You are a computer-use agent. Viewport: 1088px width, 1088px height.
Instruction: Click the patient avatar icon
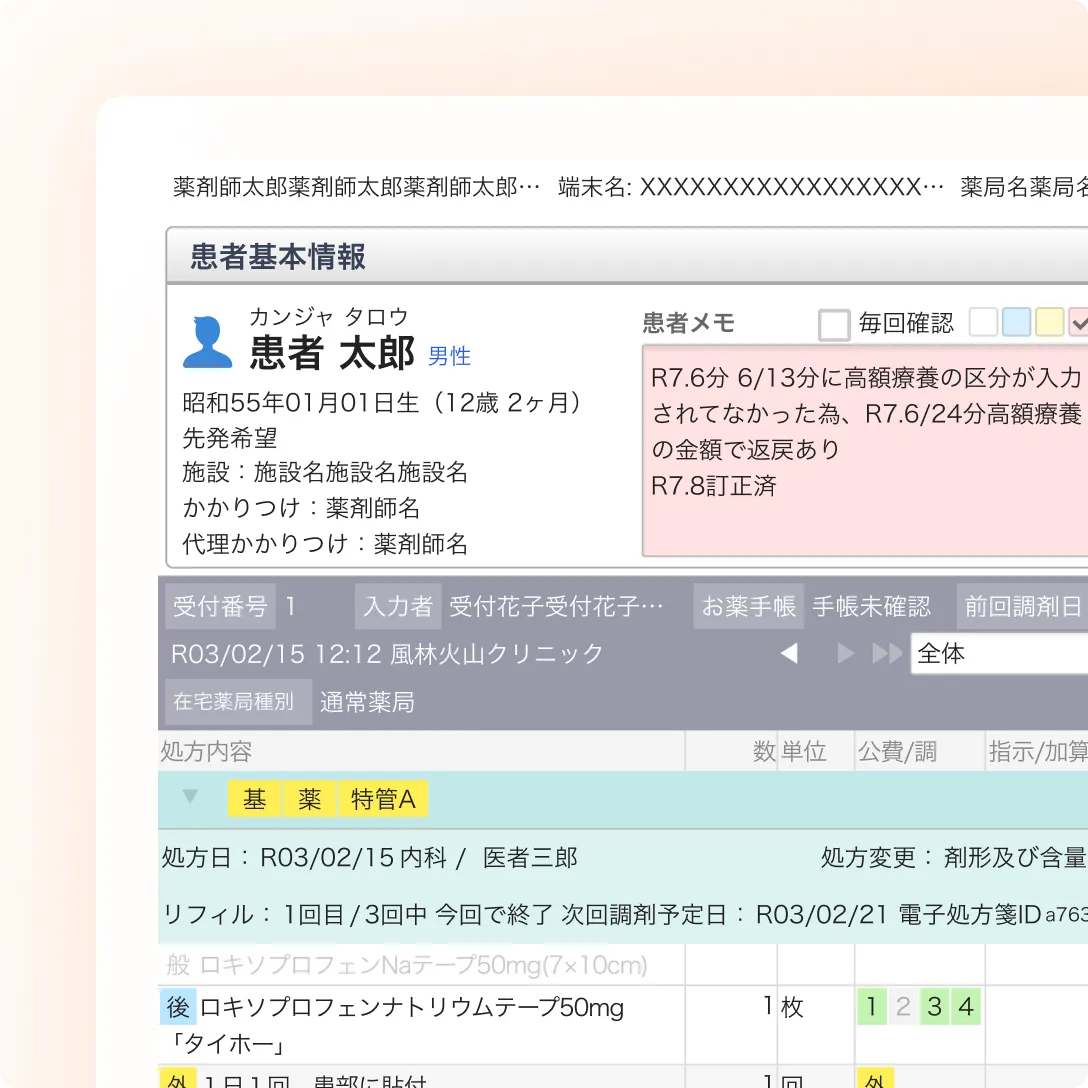pos(207,340)
